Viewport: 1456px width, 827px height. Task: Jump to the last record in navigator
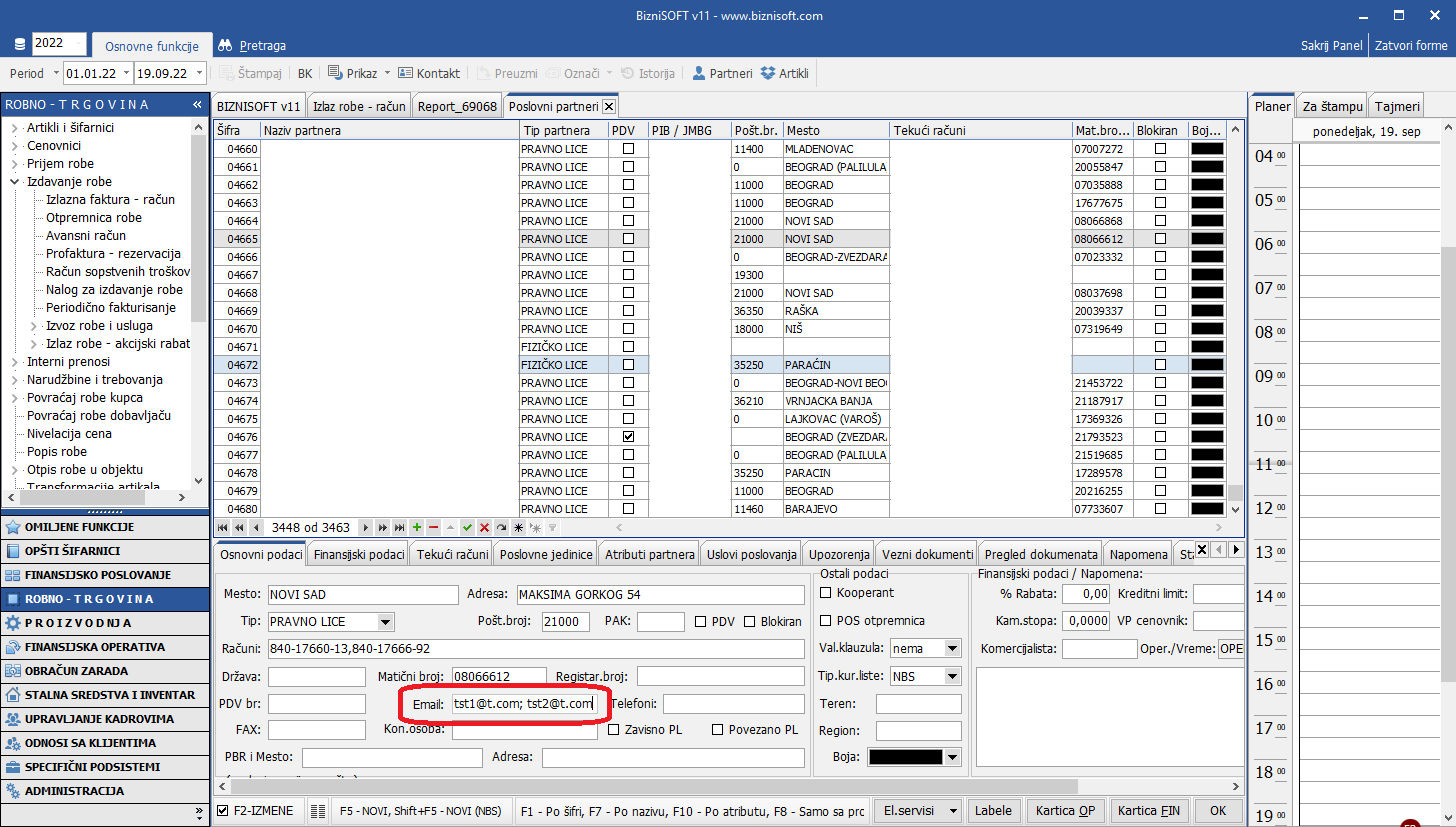click(x=399, y=527)
